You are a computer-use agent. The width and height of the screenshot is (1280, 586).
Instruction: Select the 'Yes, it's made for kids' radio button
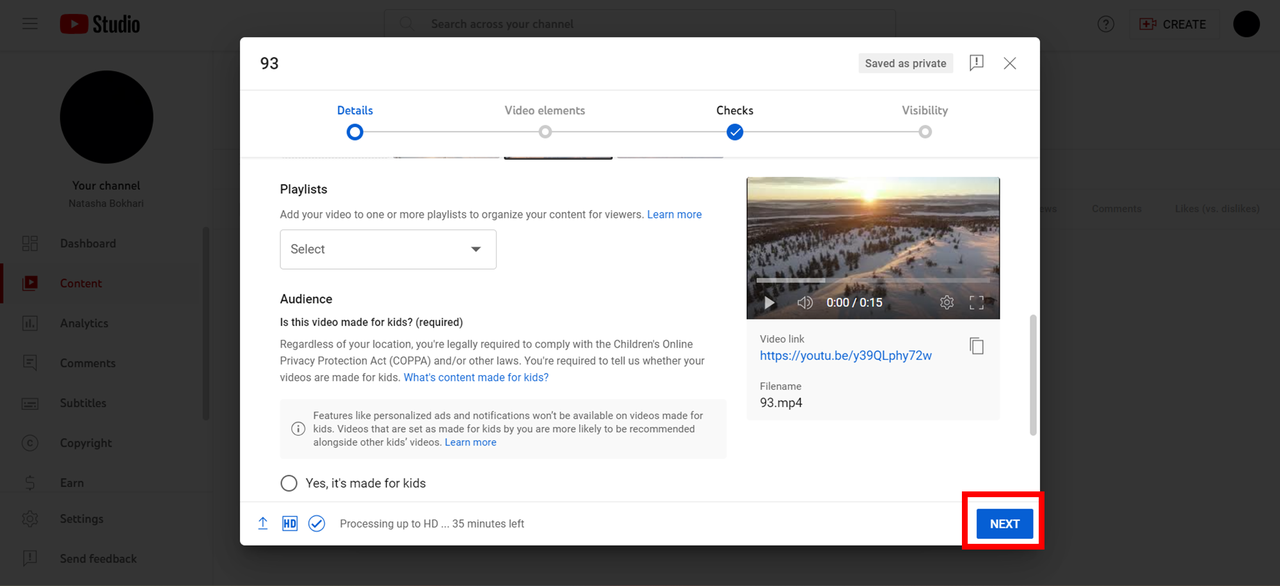(x=289, y=483)
